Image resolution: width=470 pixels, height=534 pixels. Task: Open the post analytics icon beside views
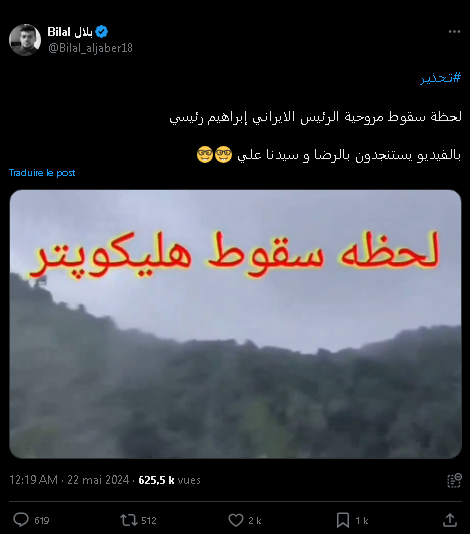454,480
